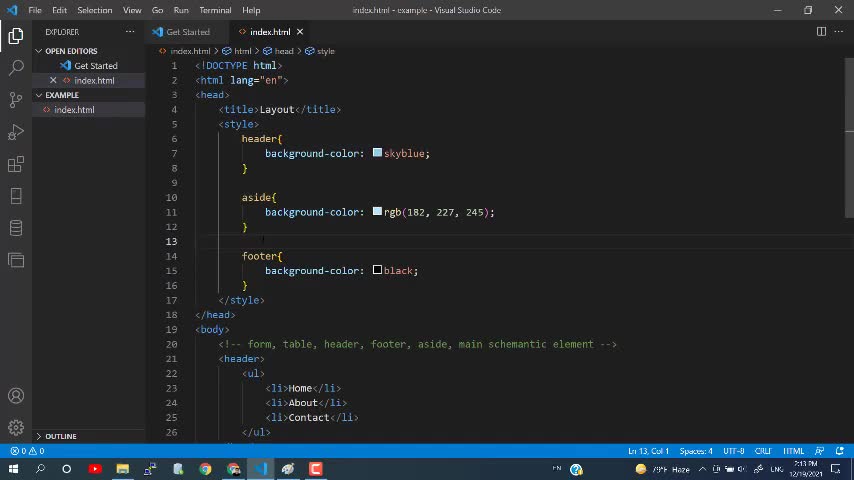Click the clock showing 12/19/2021
This screenshot has height=480, width=854.
(x=806, y=469)
